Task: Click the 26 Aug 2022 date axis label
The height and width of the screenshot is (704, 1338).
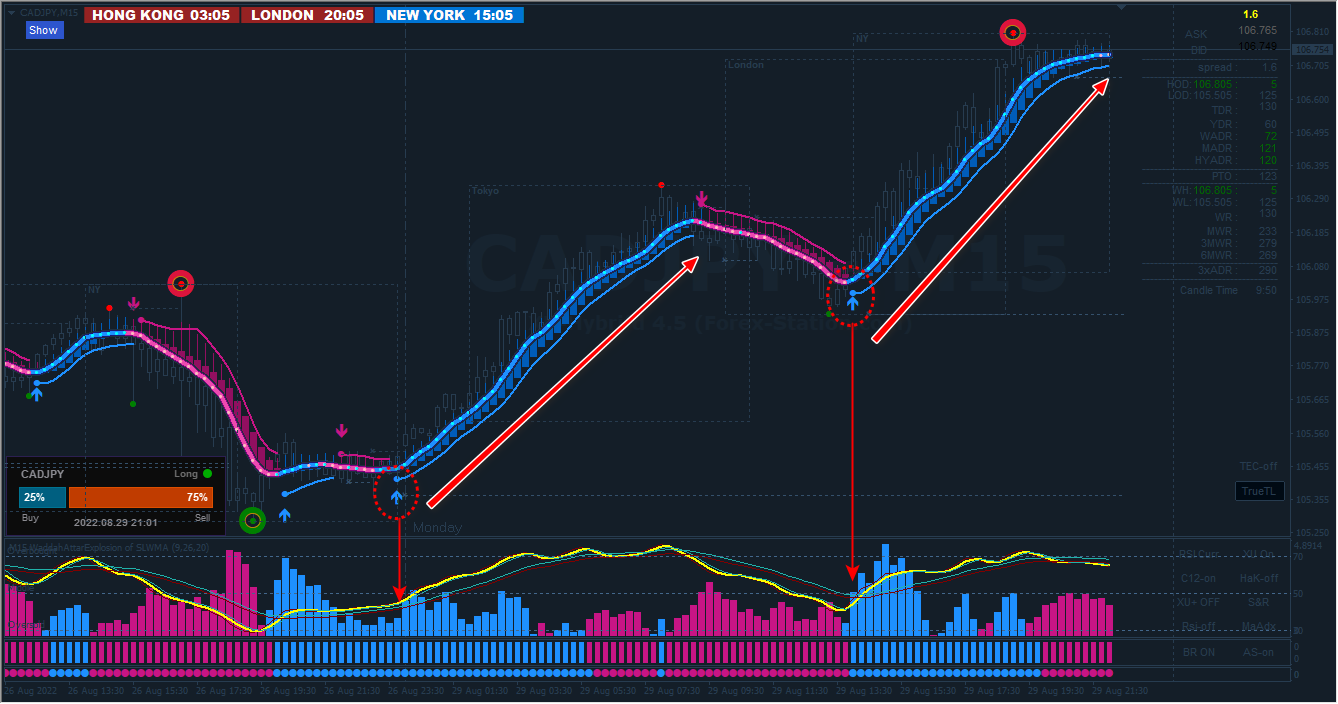Action: tap(30, 691)
